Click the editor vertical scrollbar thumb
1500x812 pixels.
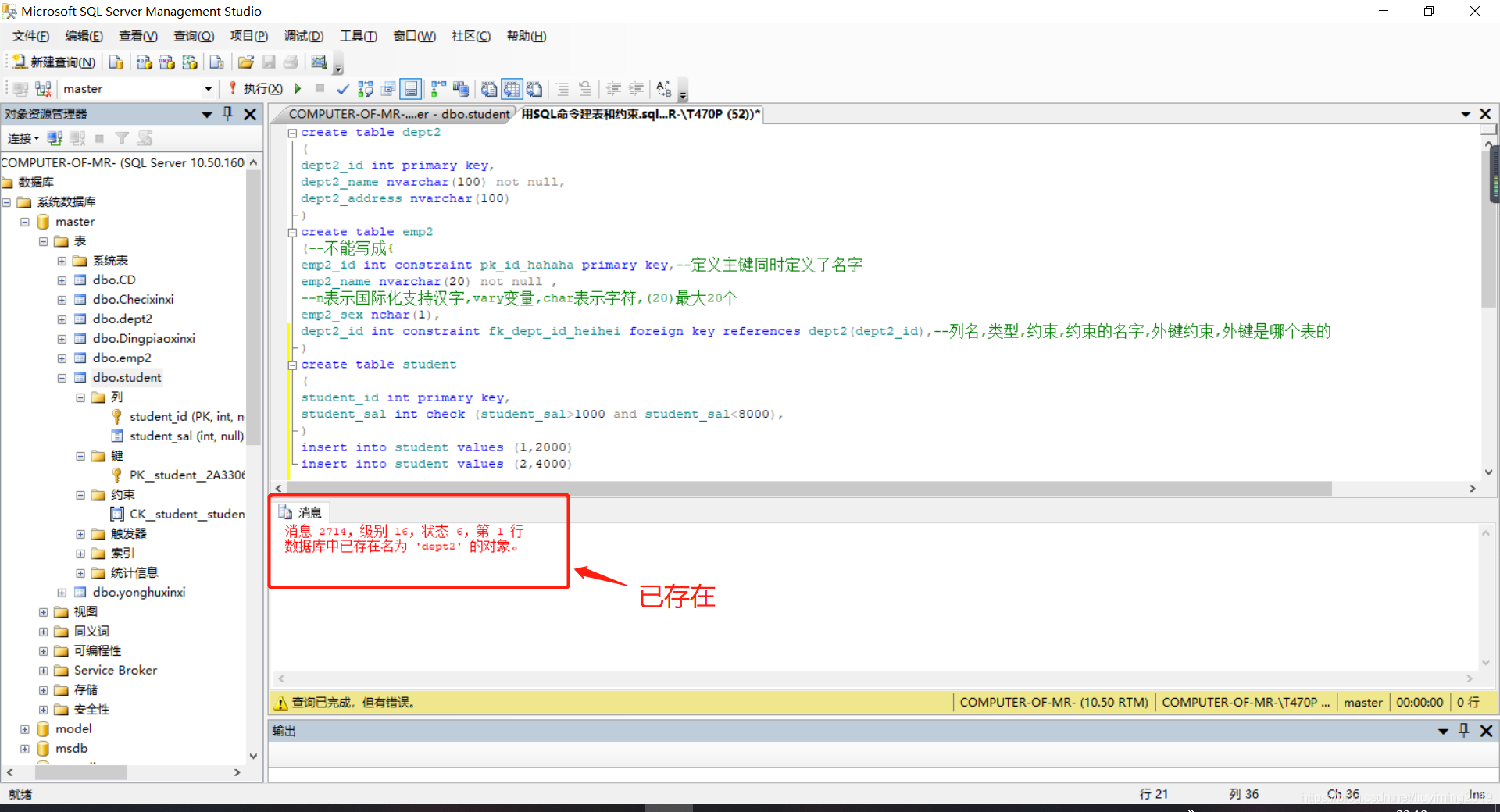click(1490, 228)
